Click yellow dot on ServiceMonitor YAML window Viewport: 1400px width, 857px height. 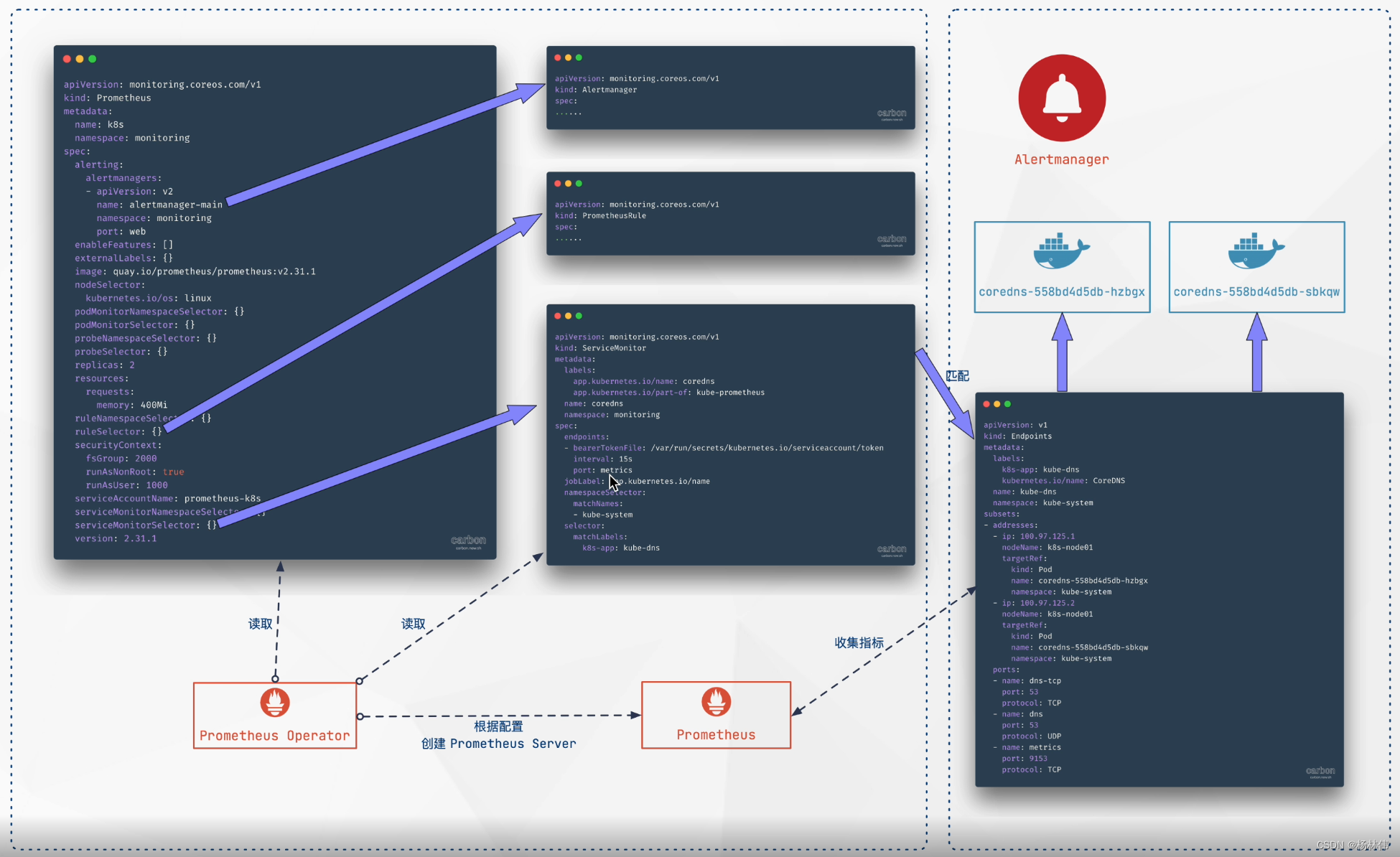568,316
